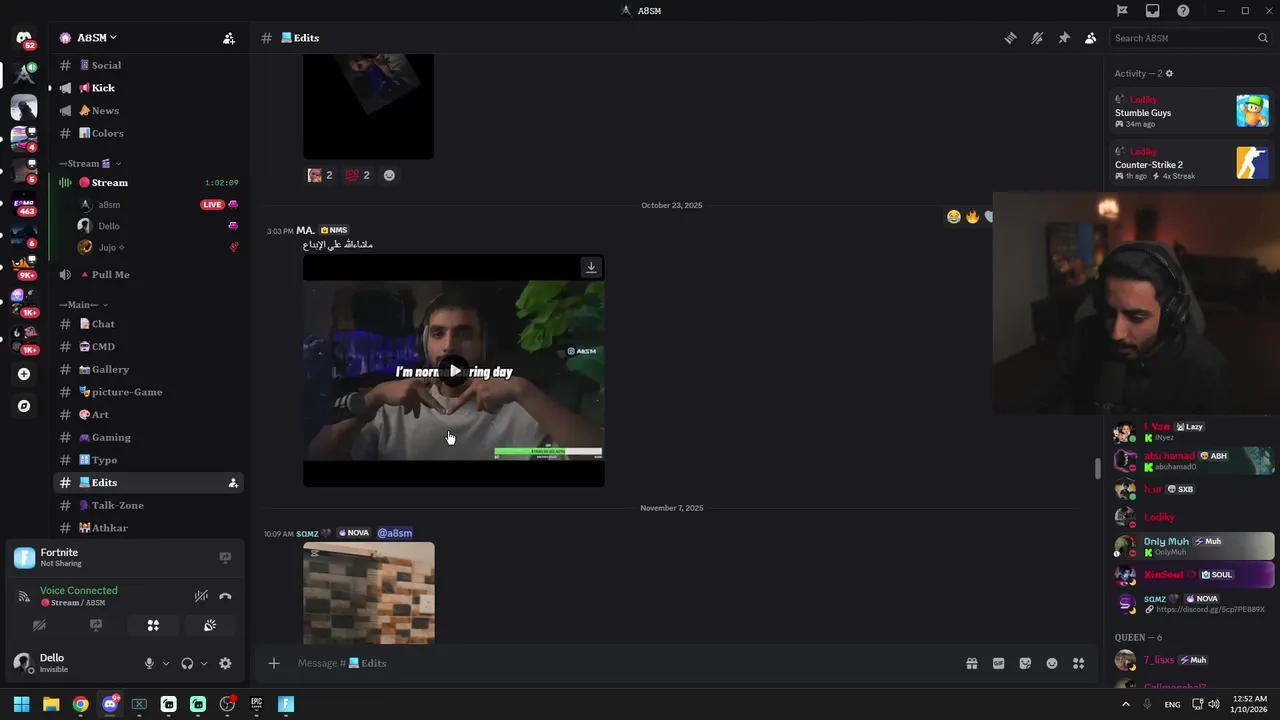
Task: Collapse the Main category
Action: point(83,304)
